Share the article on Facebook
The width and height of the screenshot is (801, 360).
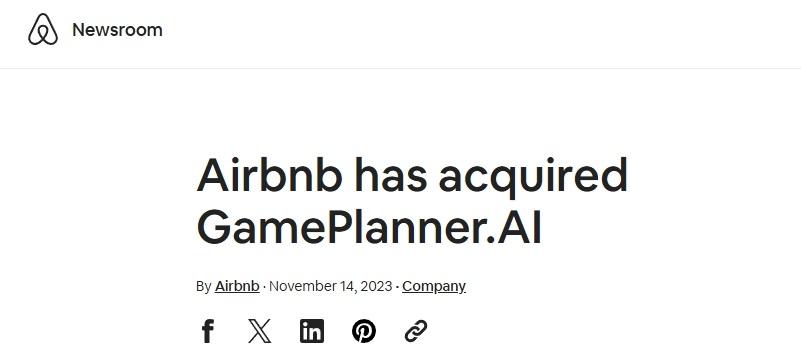pos(207,331)
